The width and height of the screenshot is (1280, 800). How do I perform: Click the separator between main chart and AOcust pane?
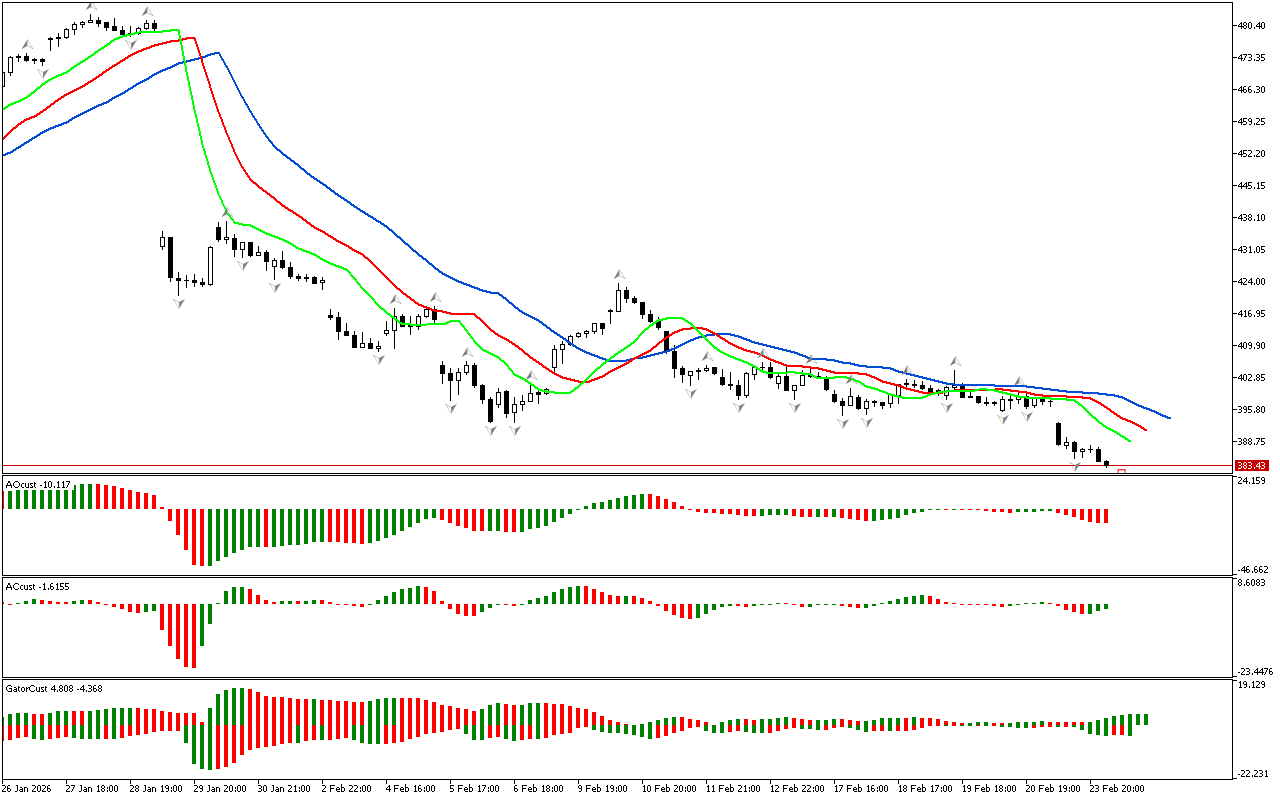616,474
